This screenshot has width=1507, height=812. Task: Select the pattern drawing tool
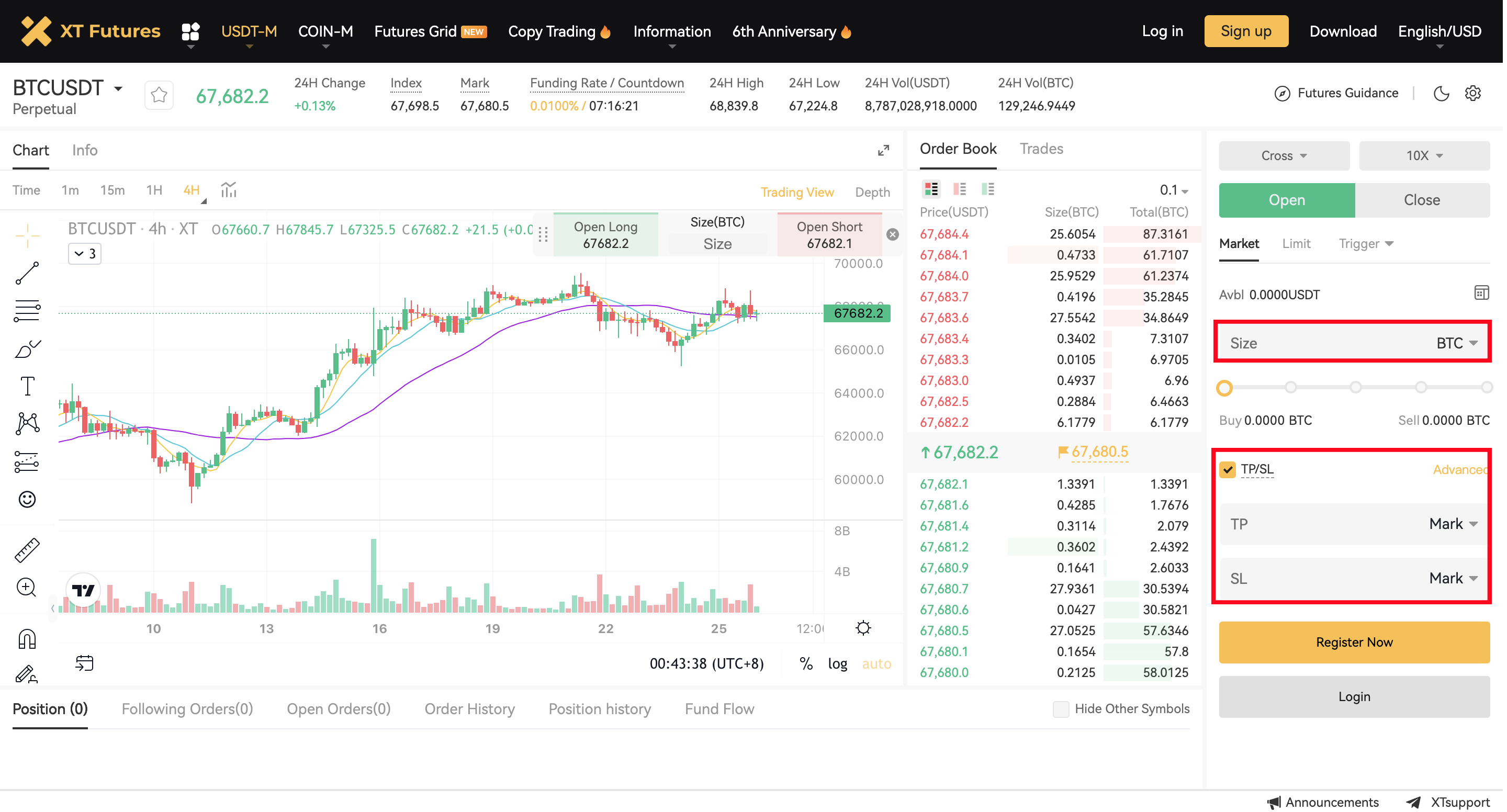click(28, 425)
